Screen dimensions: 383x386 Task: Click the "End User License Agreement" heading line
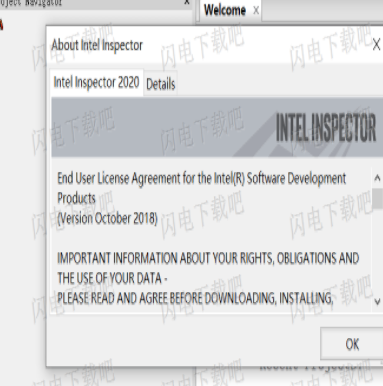202,179
